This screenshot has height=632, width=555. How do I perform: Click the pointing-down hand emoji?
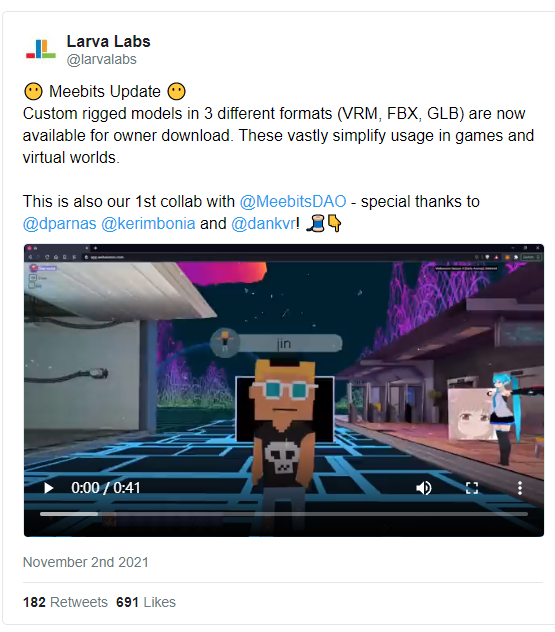[x=335, y=223]
